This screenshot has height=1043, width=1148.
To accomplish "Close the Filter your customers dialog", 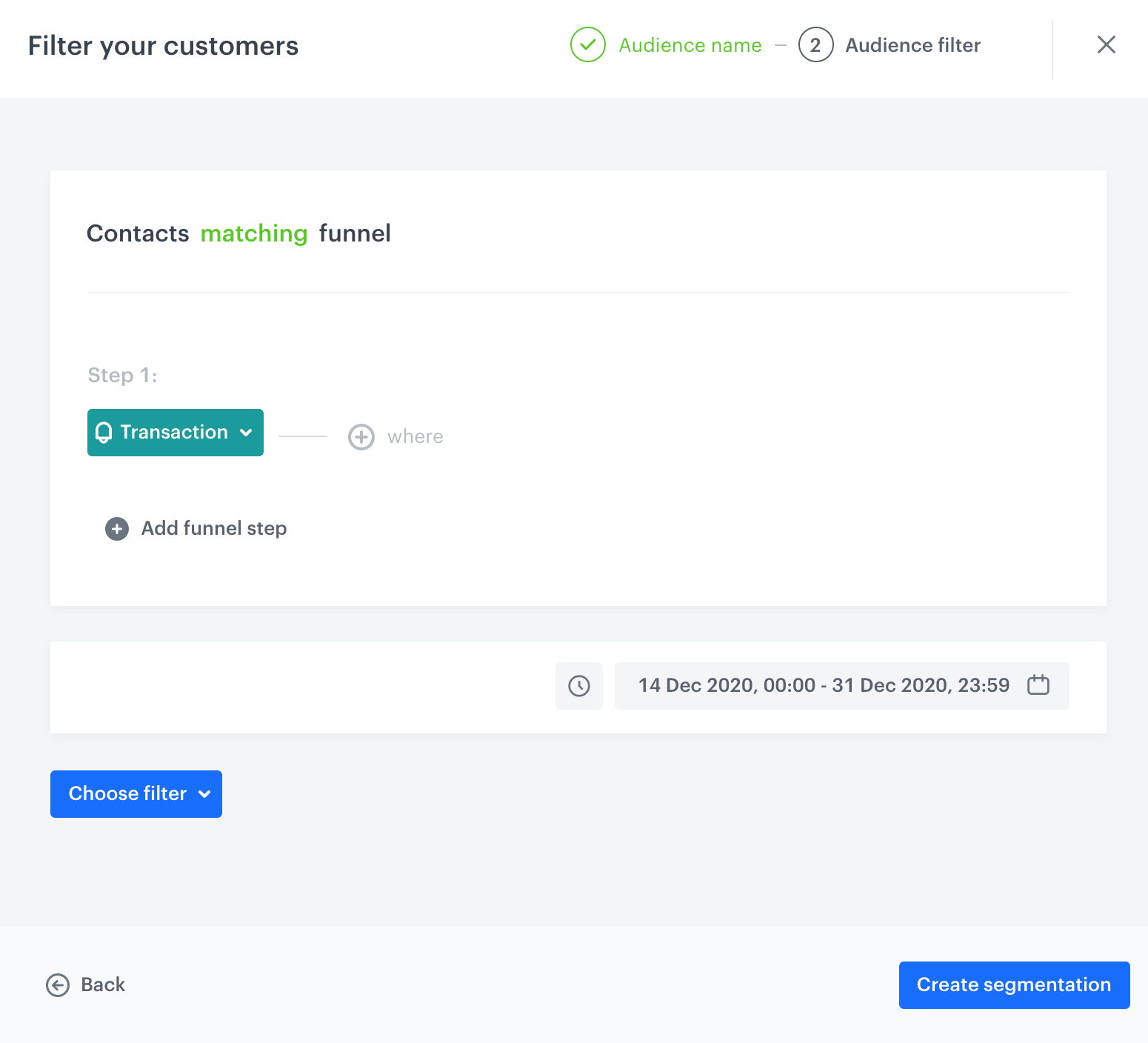I will [1106, 45].
